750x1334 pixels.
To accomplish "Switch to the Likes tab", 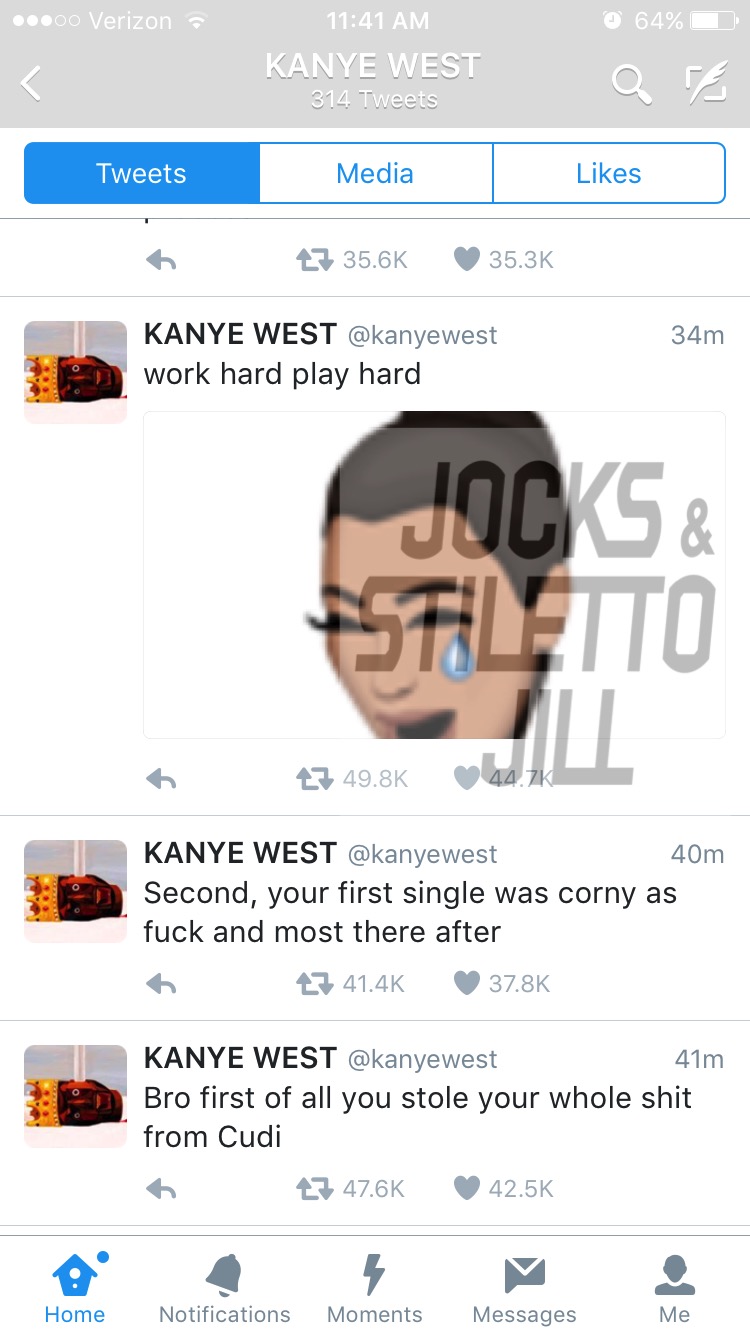I will point(608,173).
